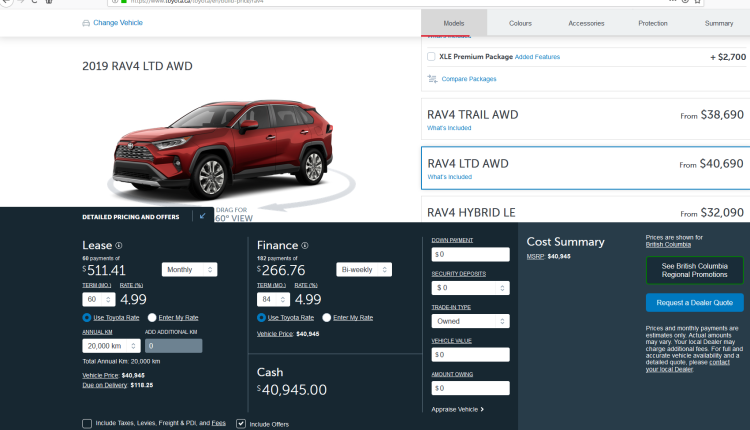750x430 pixels.
Task: Switch to the Protection tab
Action: click(x=653, y=23)
